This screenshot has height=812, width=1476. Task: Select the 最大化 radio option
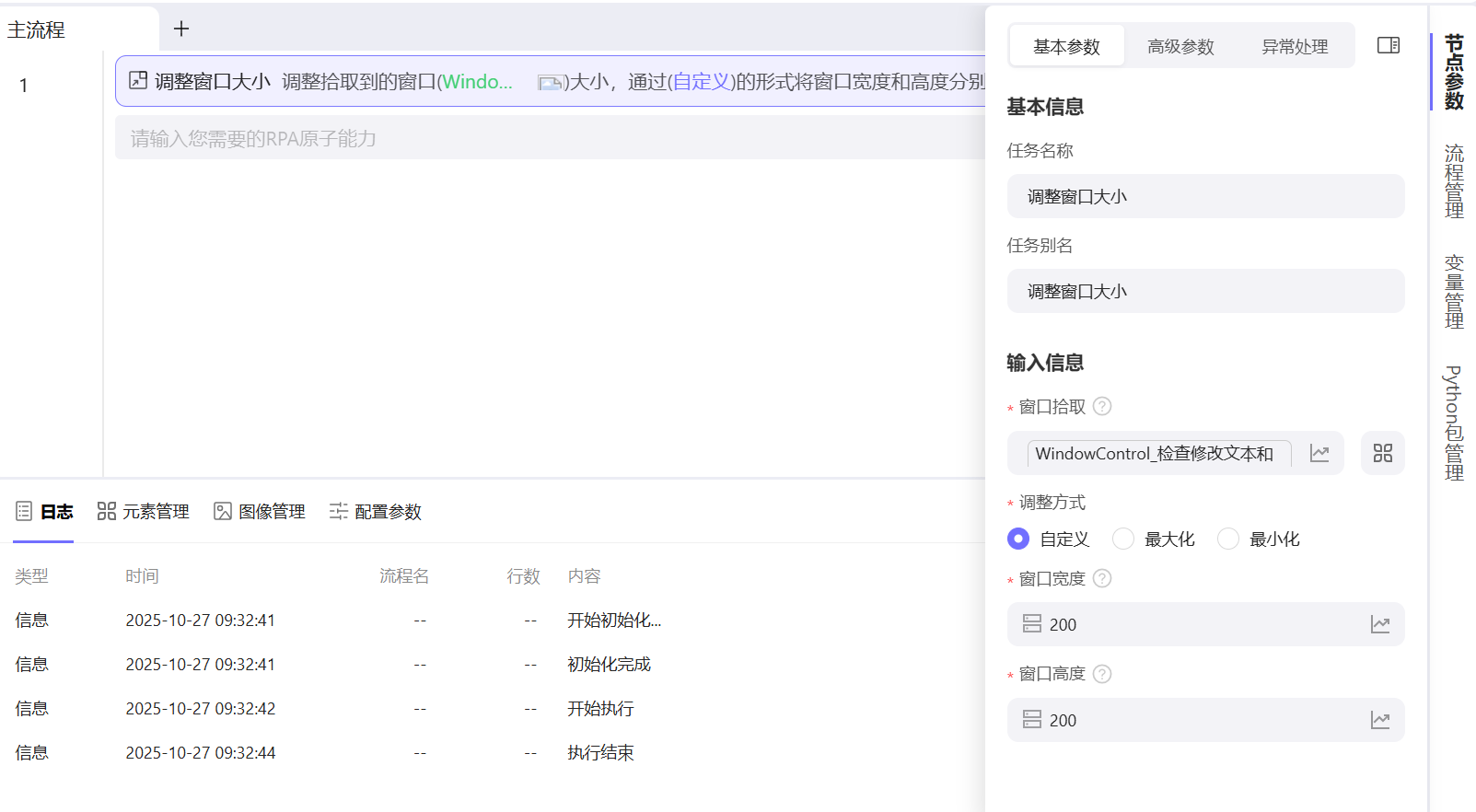(1123, 539)
